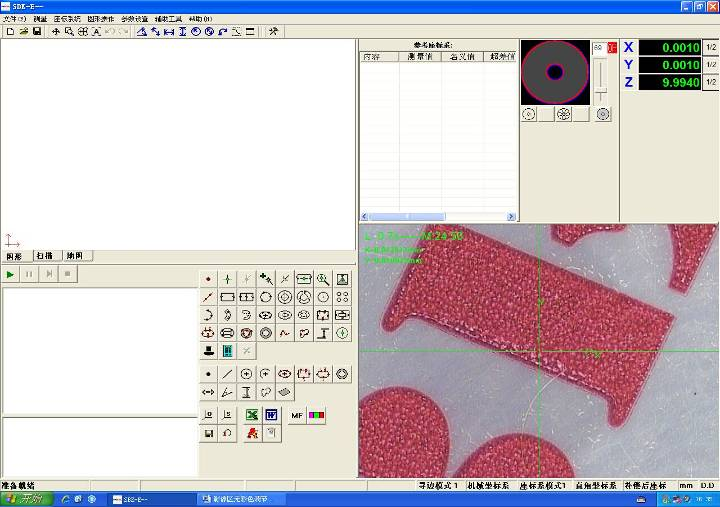Select the zoom window magnifier toolbar tool

[69, 31]
